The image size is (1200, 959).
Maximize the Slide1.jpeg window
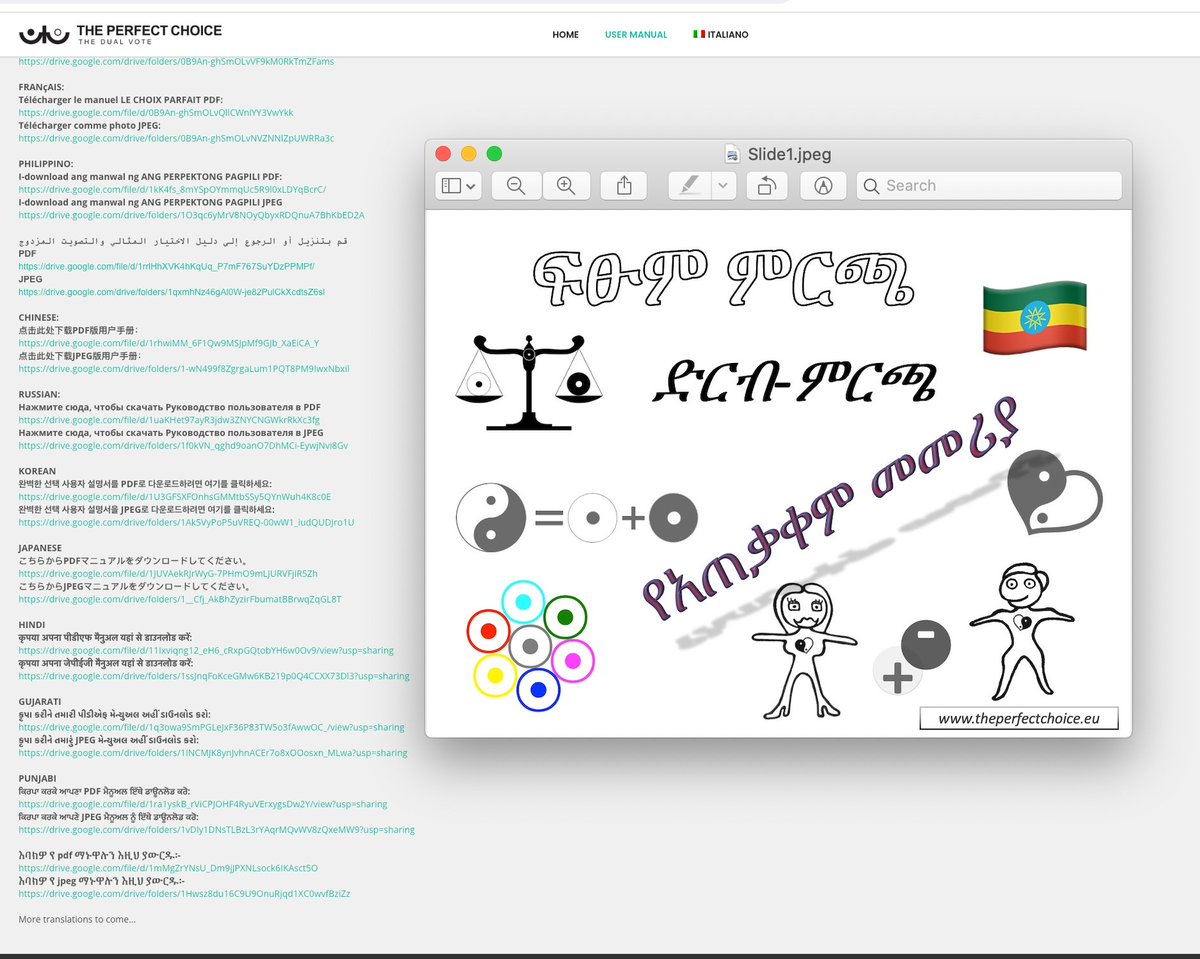point(494,154)
